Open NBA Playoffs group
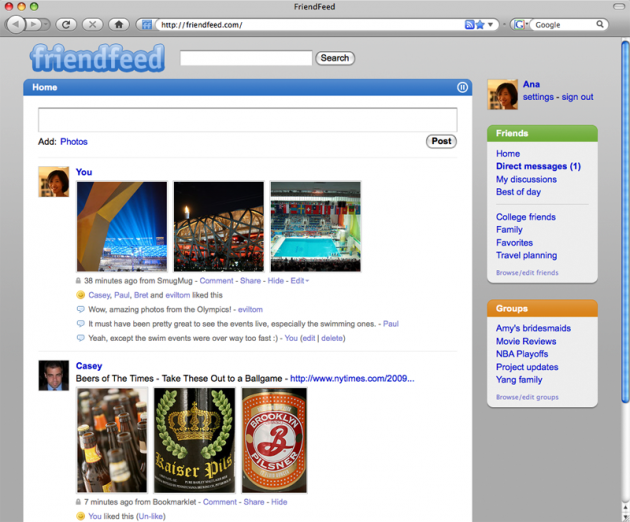 (x=522, y=354)
